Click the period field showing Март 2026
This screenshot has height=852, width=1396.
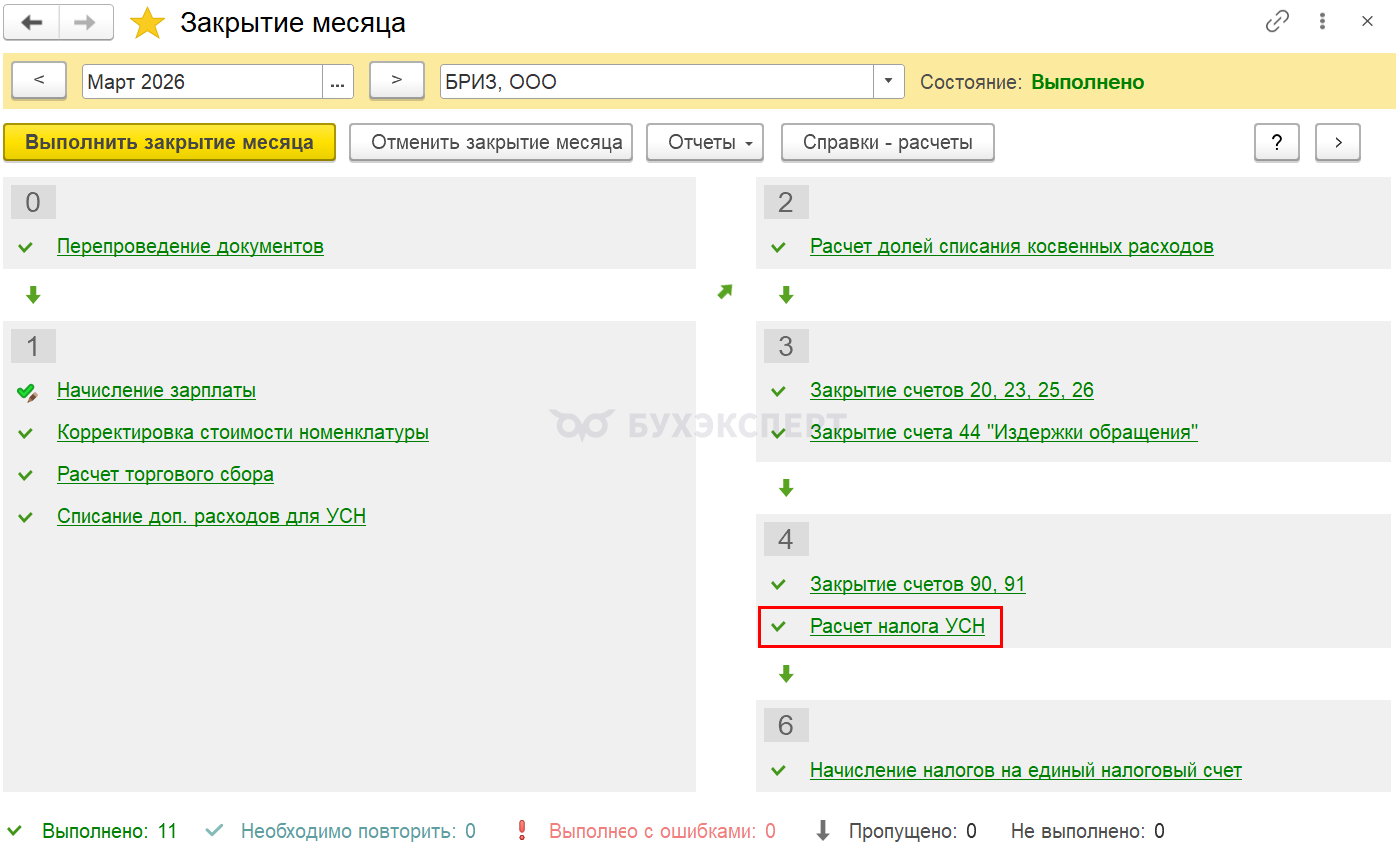coord(202,82)
